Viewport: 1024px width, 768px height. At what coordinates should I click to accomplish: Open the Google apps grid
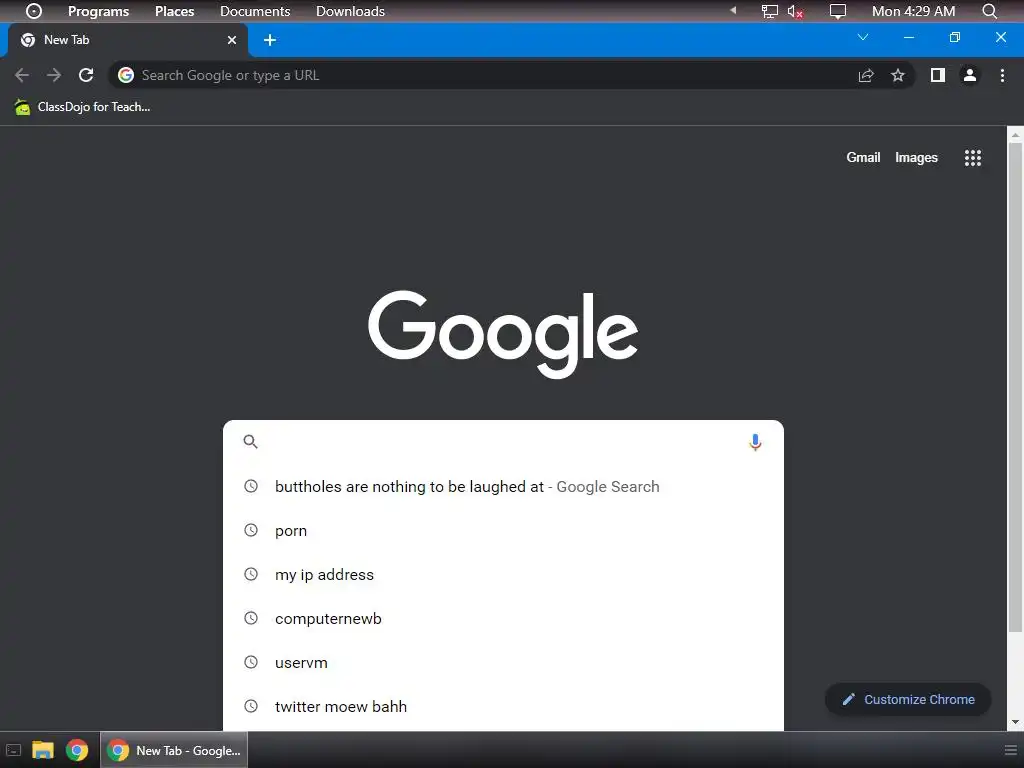click(973, 157)
